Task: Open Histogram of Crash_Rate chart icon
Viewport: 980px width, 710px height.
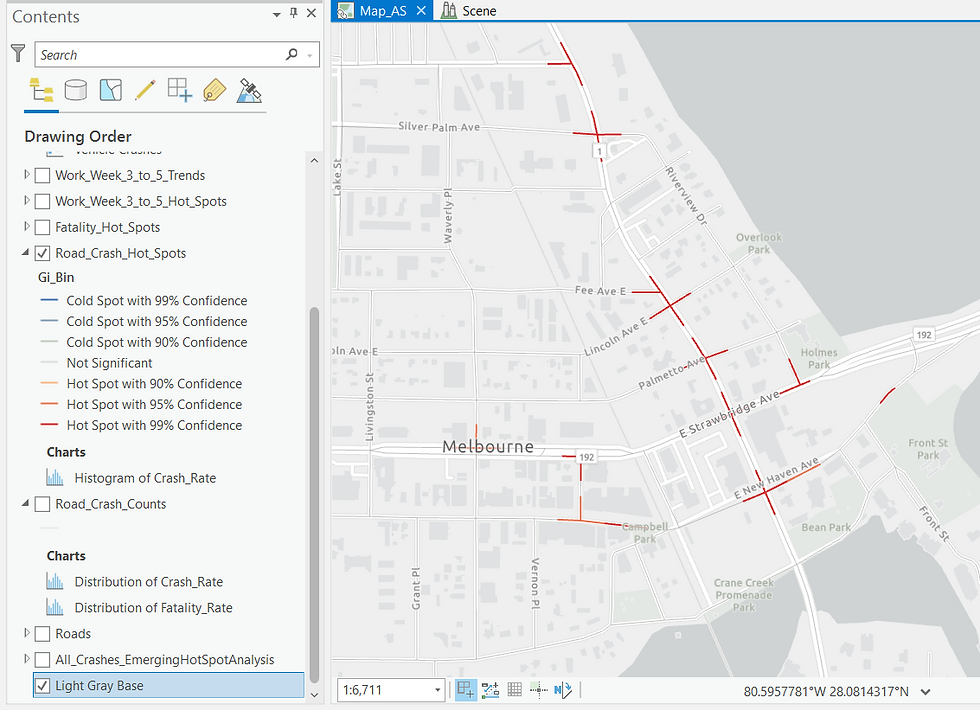Action: tap(54, 478)
